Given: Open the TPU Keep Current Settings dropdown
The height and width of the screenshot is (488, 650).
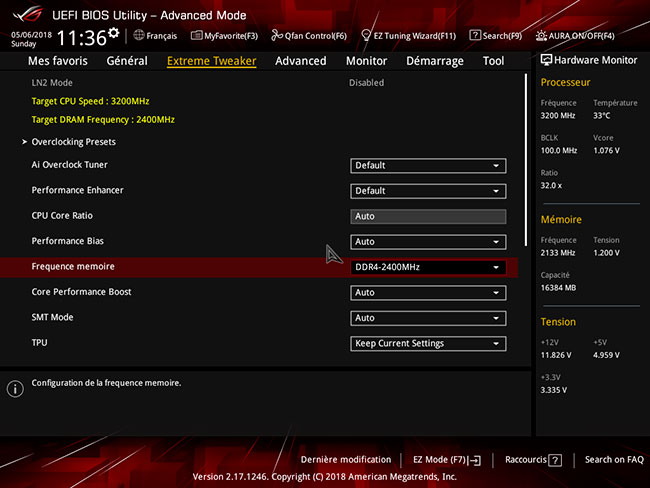Looking at the screenshot, I should 428,344.
